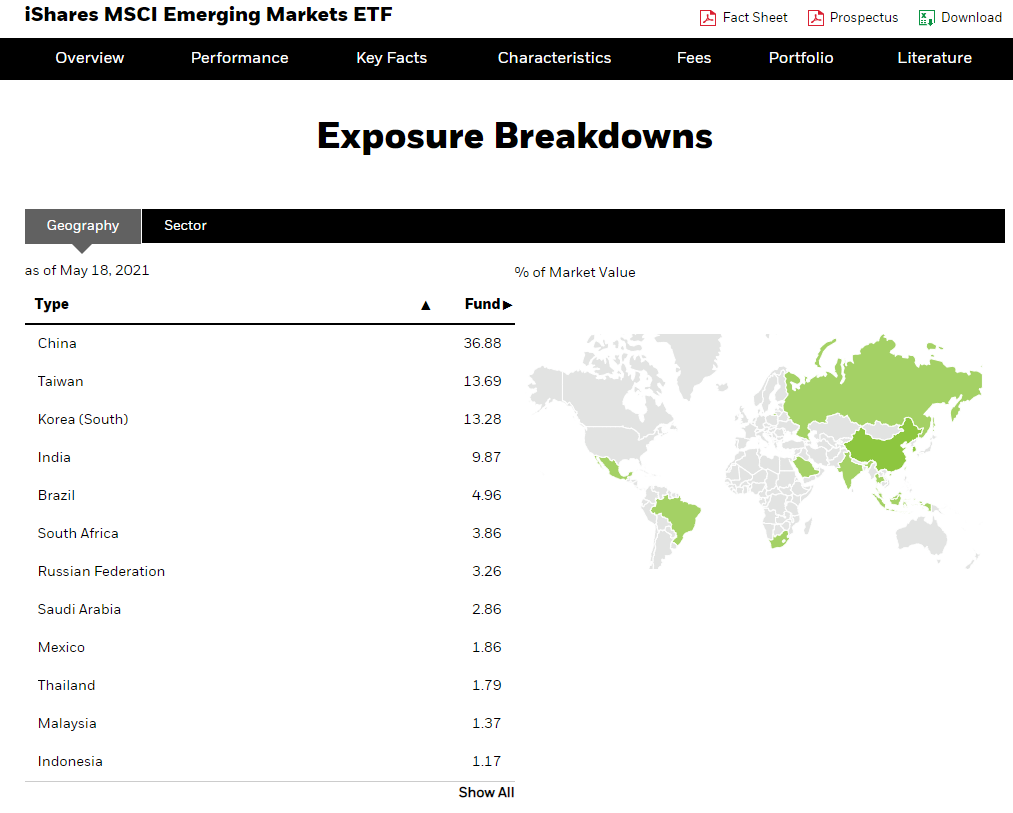Select the Taiwan row
Image resolution: width=1013 pixels, height=813 pixels.
tap(269, 381)
